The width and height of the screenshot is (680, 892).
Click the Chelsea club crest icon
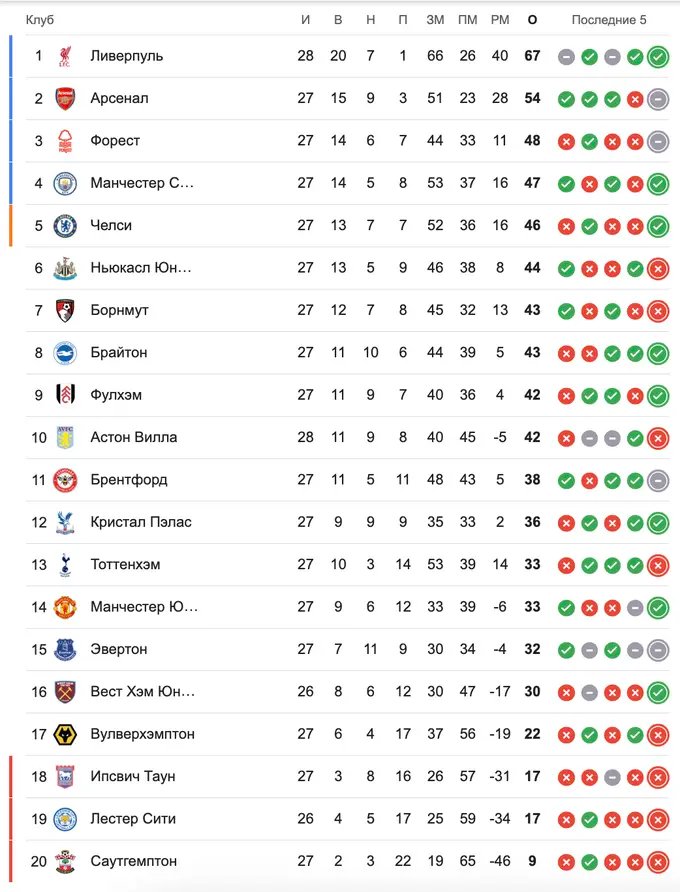click(65, 226)
